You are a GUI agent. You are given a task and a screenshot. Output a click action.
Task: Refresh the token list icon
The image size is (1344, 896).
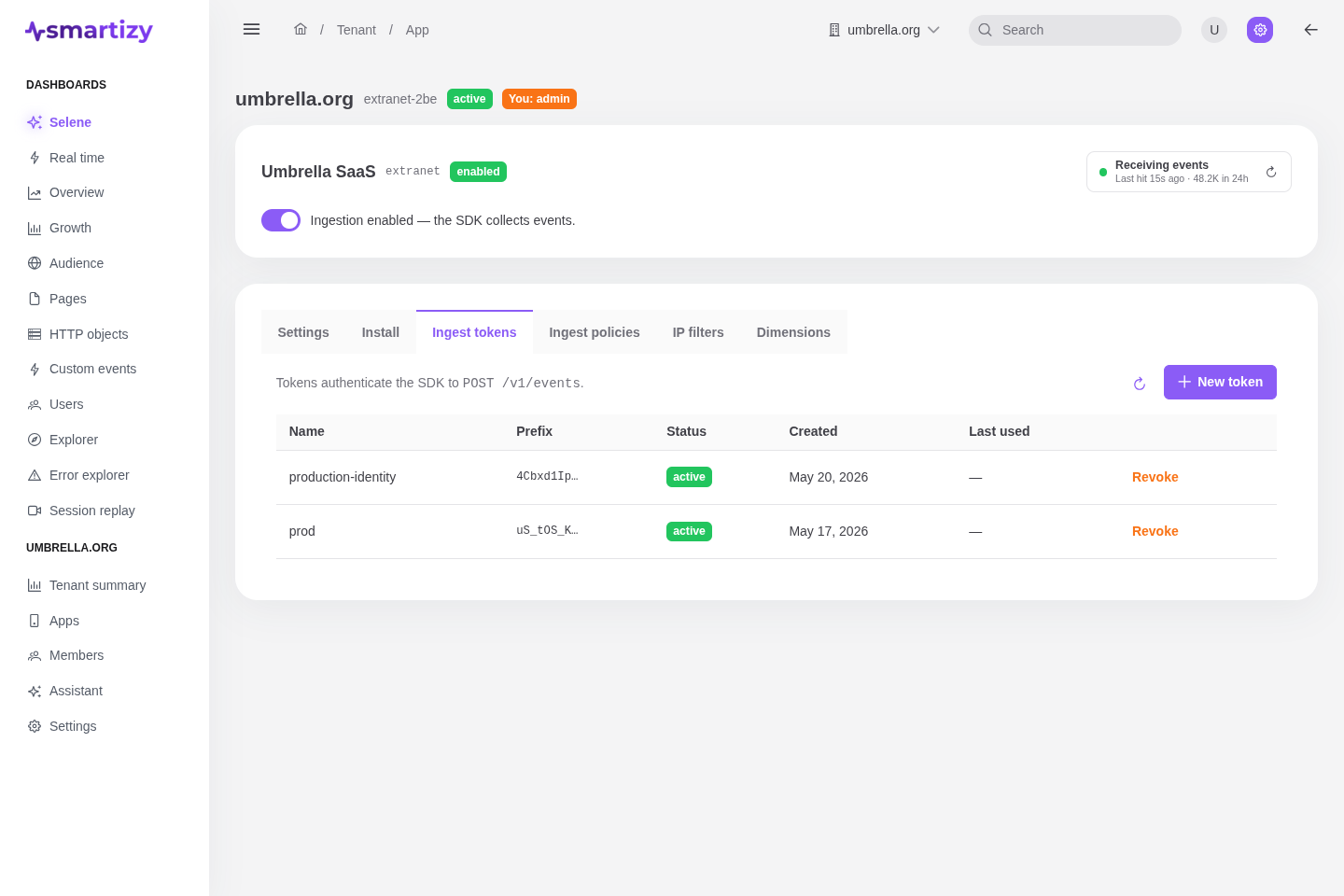pyautogui.click(x=1140, y=384)
